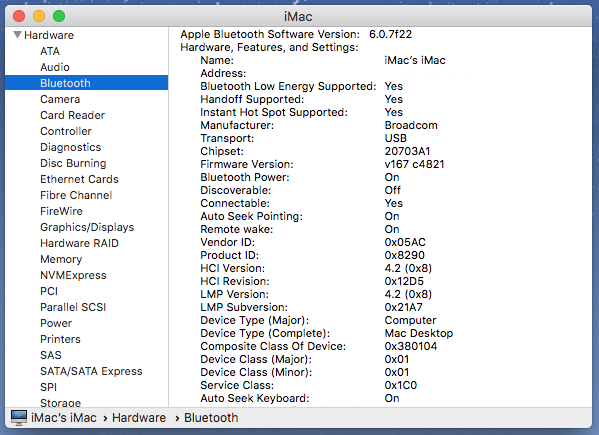Image resolution: width=599 pixels, height=435 pixels.
Task: Select Printers in the sidebar
Action: point(60,339)
